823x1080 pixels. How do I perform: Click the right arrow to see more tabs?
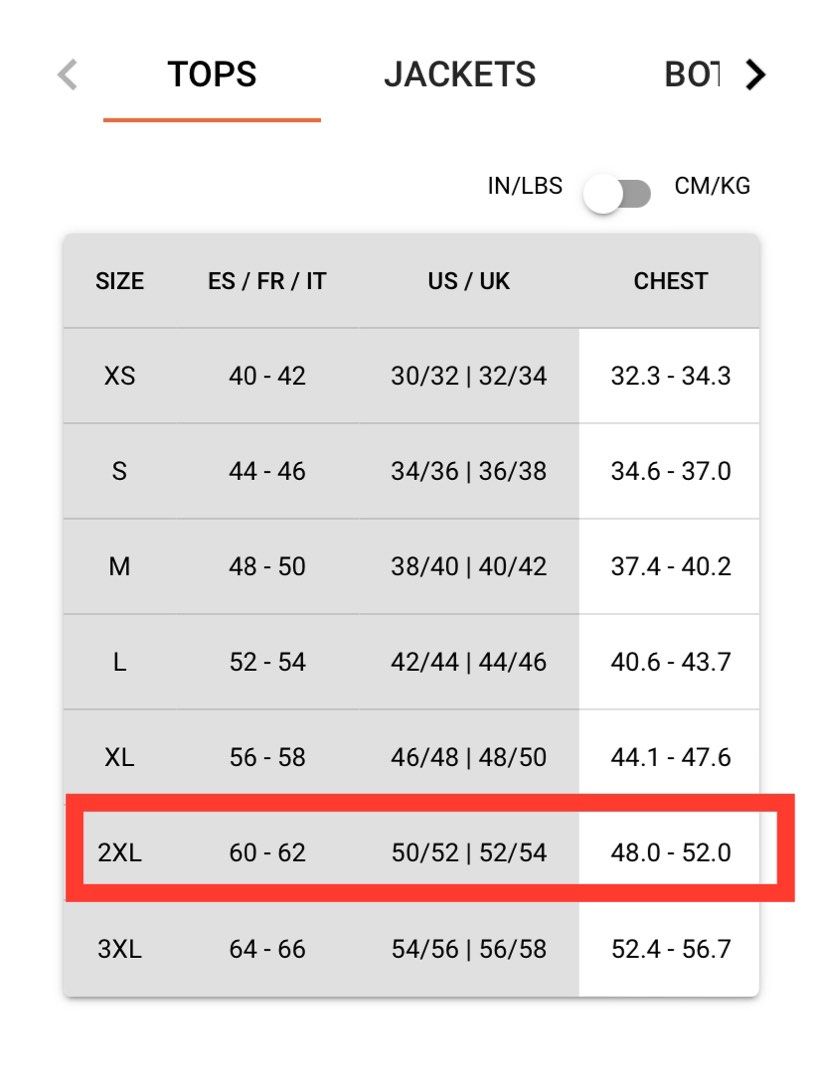coord(756,74)
